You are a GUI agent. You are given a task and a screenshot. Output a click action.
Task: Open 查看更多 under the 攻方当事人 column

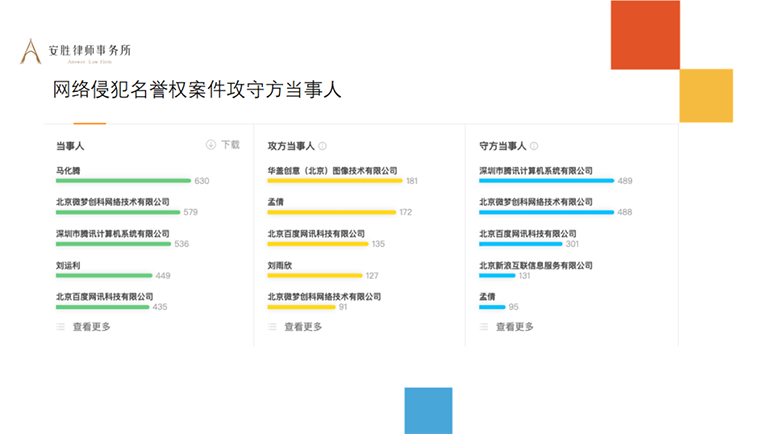click(303, 327)
